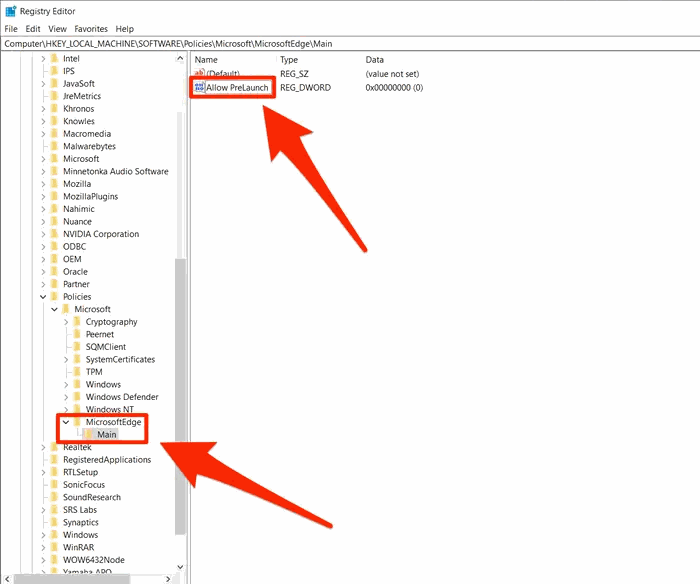Collapse the Policies key
Image resolution: width=700 pixels, height=584 pixels.
43,296
